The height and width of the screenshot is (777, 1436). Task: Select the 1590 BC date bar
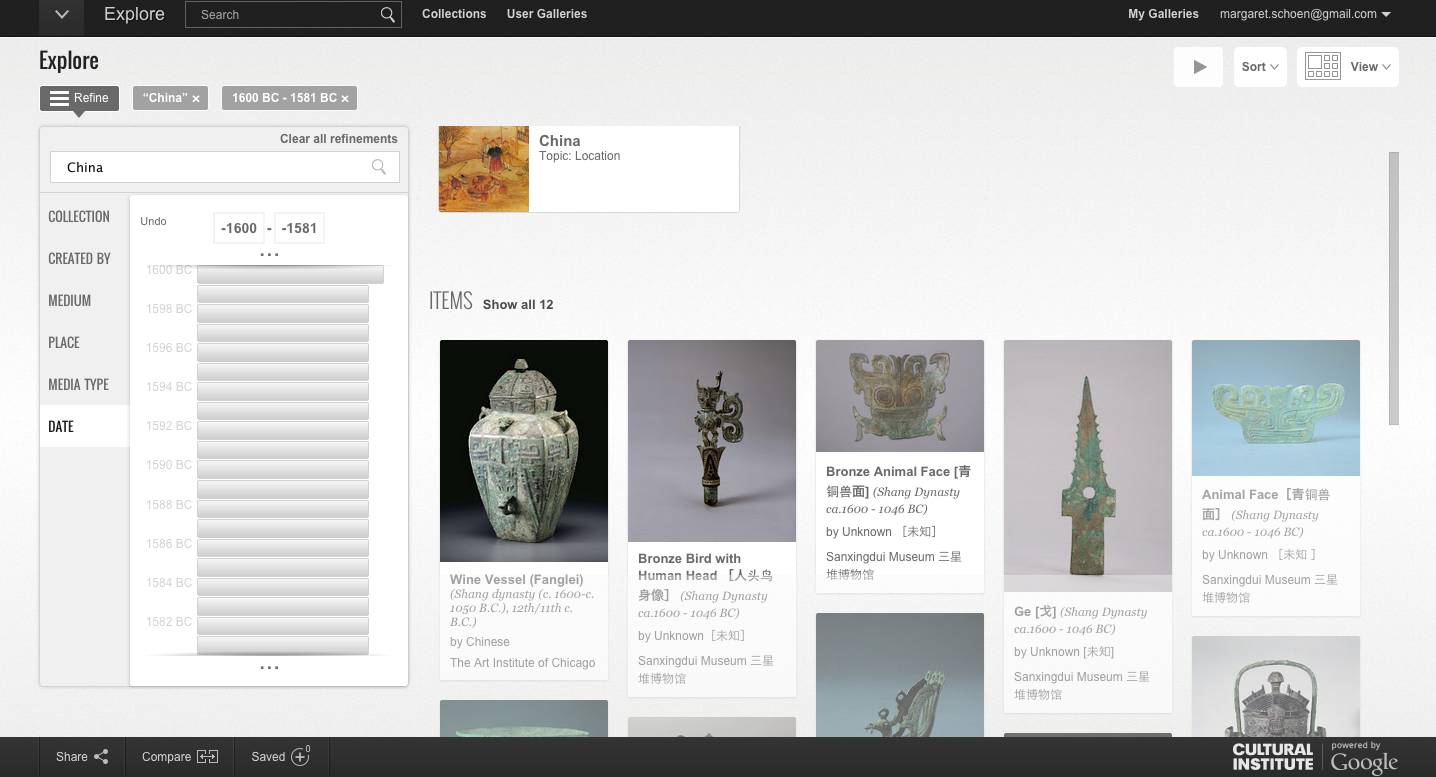[x=283, y=469]
